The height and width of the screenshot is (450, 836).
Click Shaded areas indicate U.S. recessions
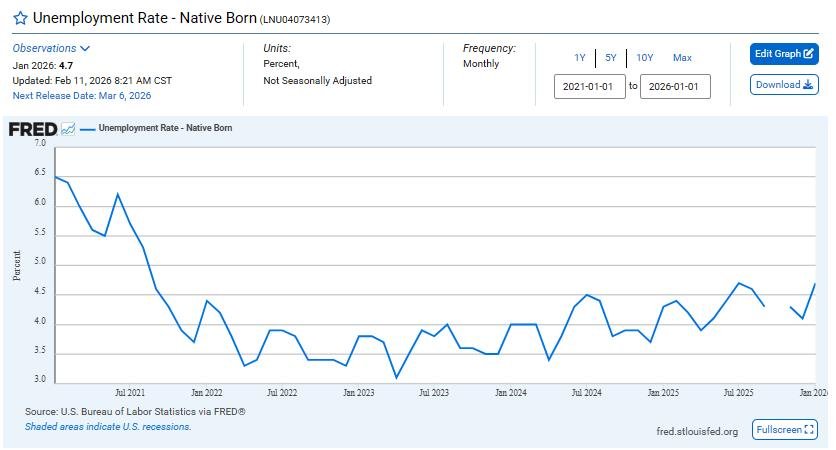(108, 427)
